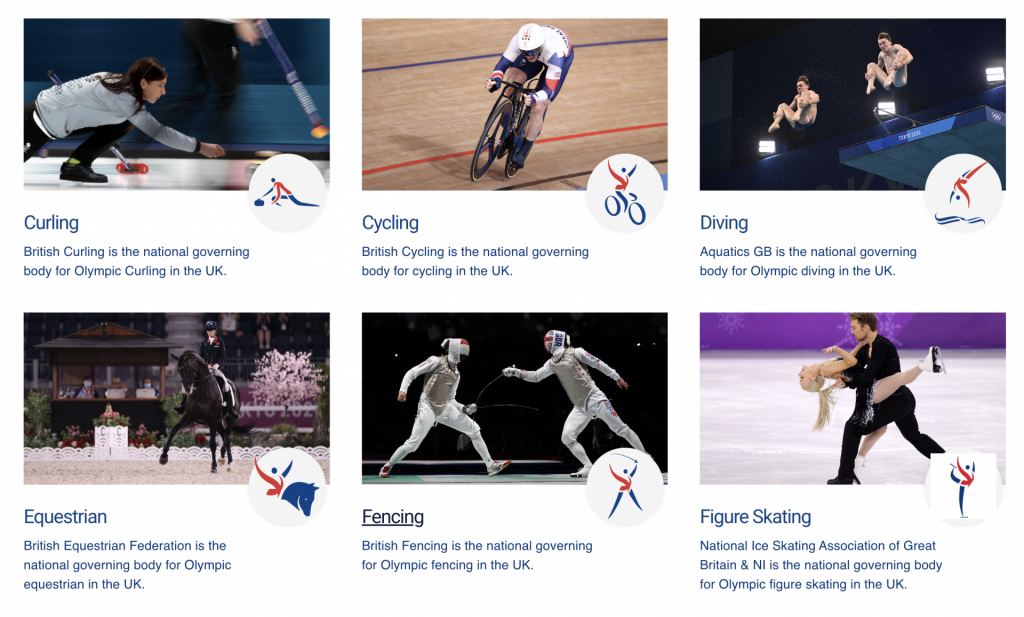The image size is (1024, 617).
Task: Select the synchronized divers photo thumbnail
Action: 853,104
